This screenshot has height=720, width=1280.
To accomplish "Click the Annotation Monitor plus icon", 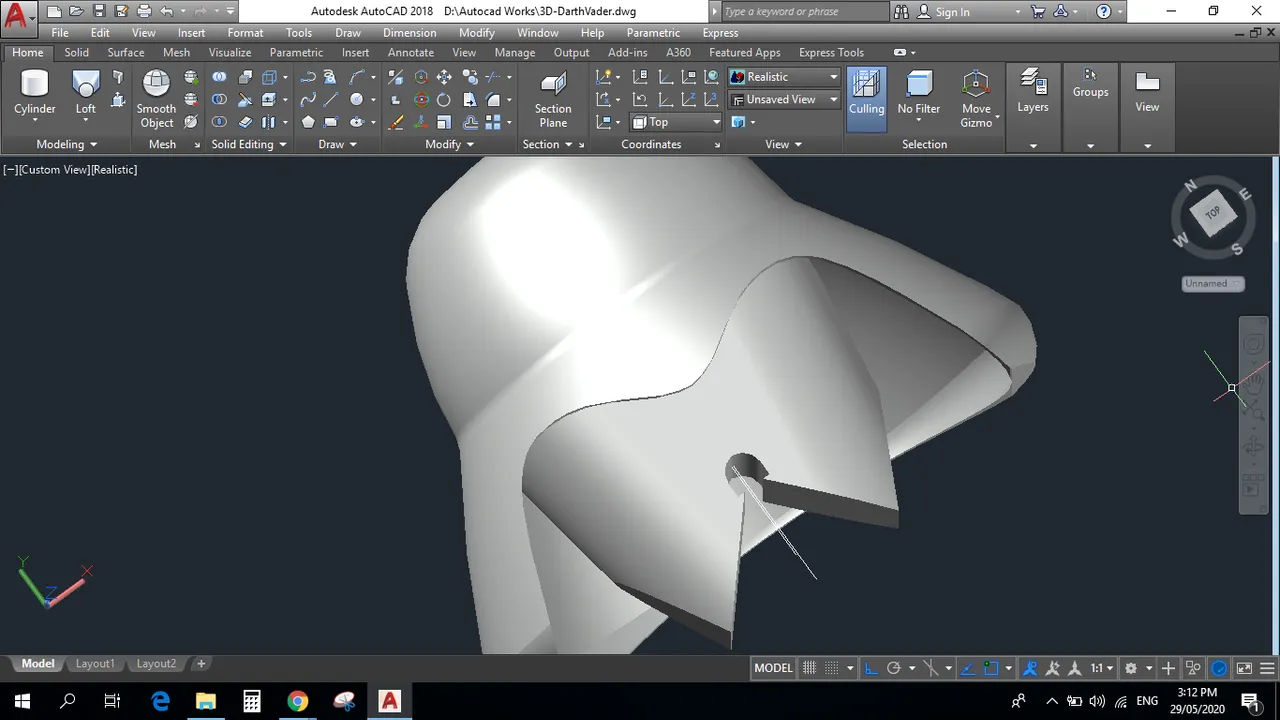I will 1168,668.
